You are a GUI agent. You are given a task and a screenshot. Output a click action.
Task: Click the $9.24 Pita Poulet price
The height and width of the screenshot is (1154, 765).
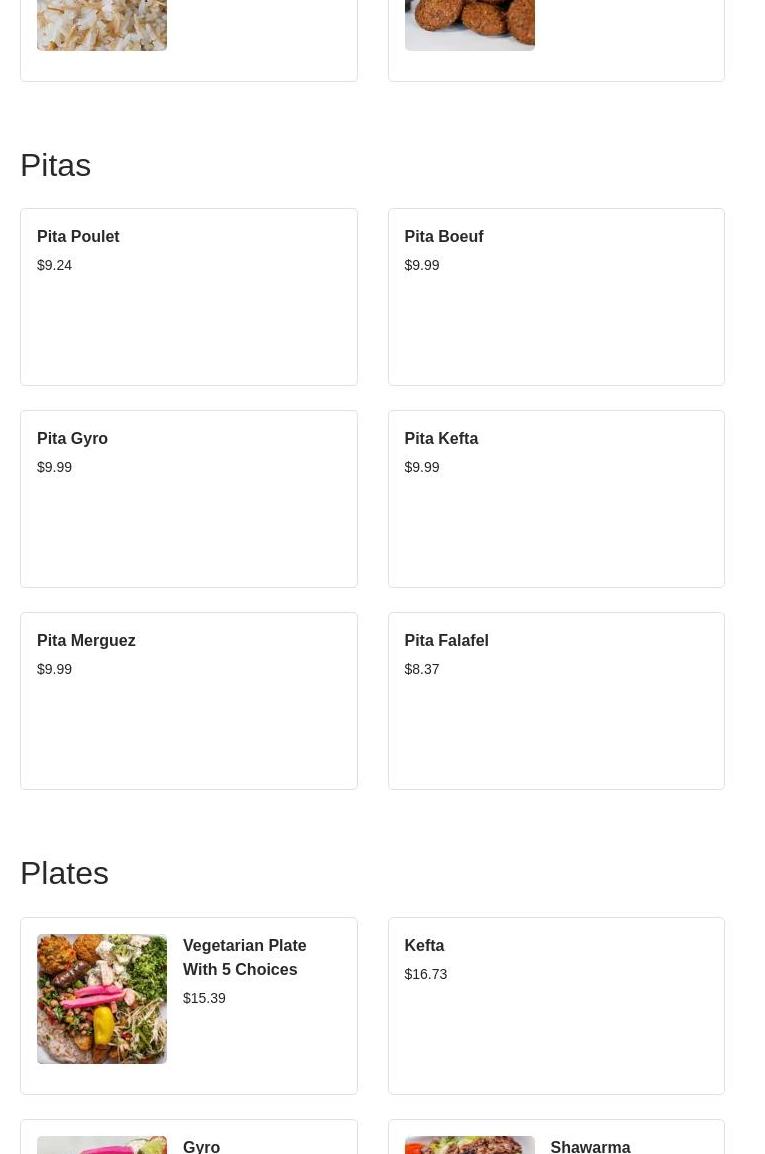coord(55,265)
